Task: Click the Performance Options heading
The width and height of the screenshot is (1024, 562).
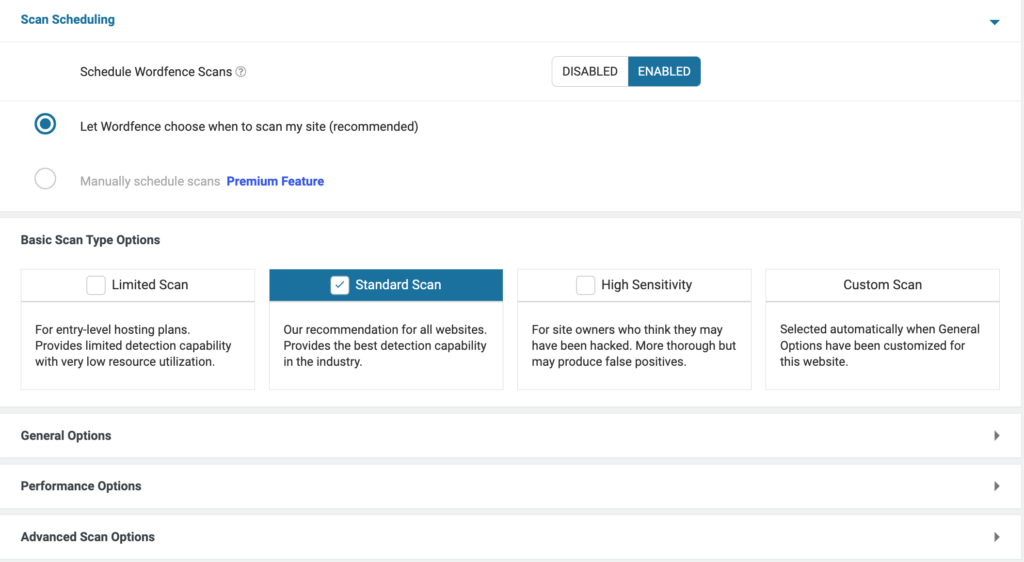Action: 81,486
